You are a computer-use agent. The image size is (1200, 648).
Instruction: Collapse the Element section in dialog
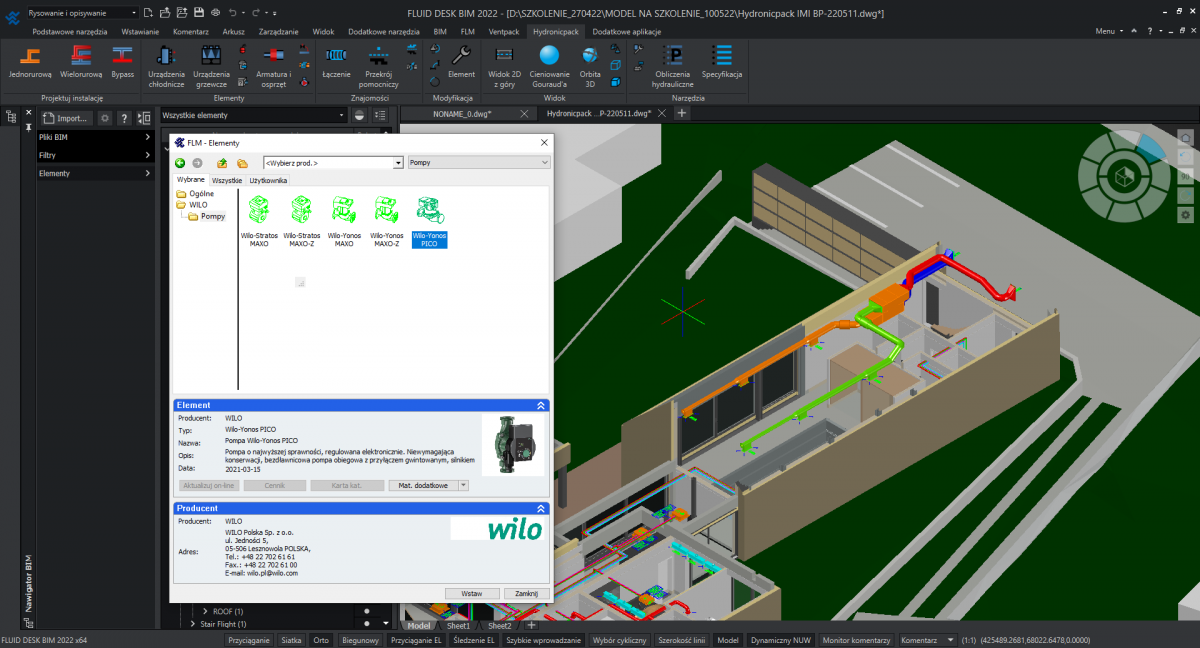tap(541, 405)
